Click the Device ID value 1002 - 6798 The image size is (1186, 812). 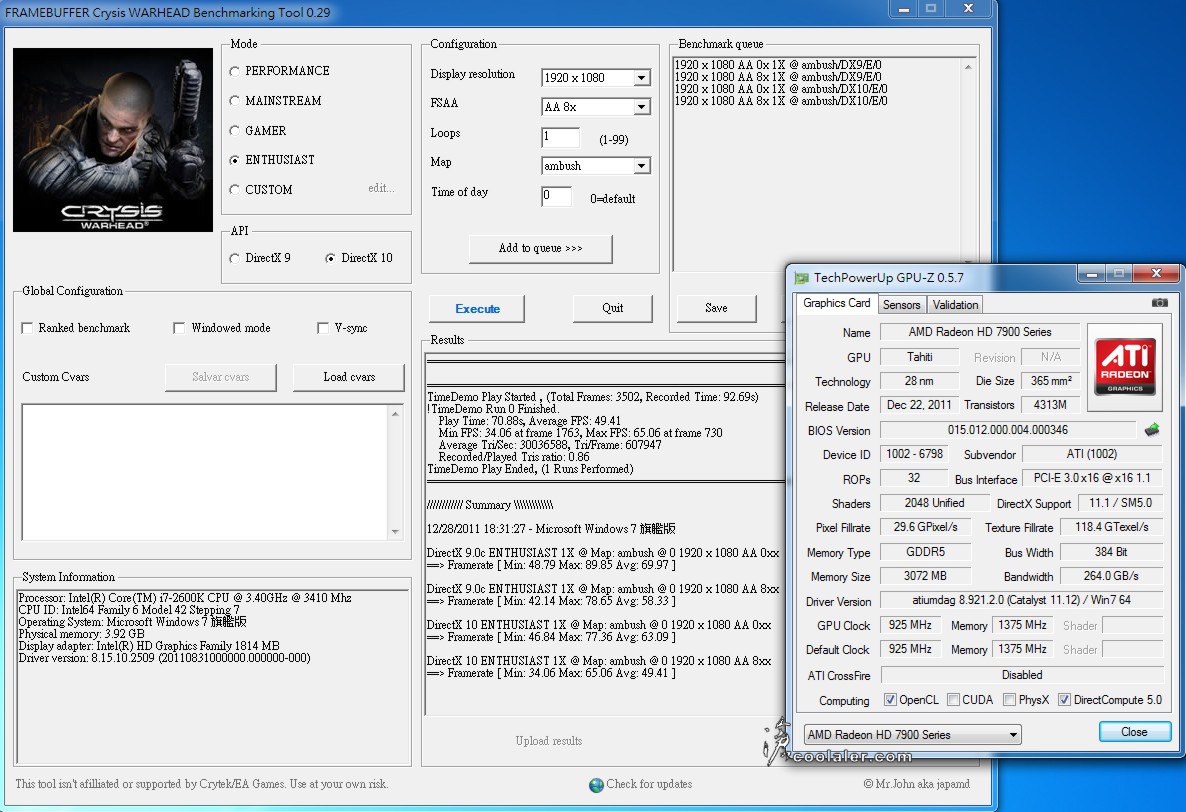914,454
